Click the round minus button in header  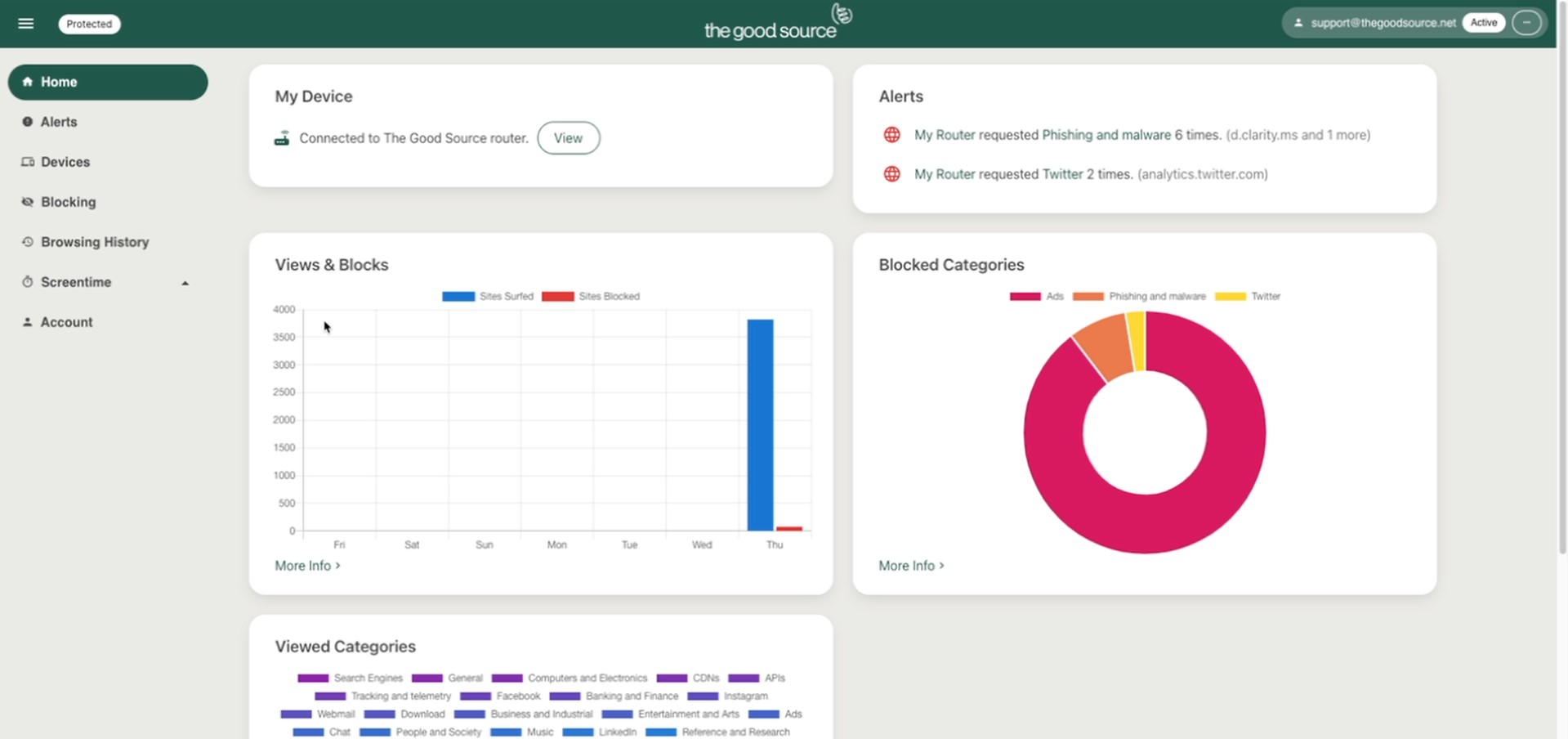[1526, 23]
